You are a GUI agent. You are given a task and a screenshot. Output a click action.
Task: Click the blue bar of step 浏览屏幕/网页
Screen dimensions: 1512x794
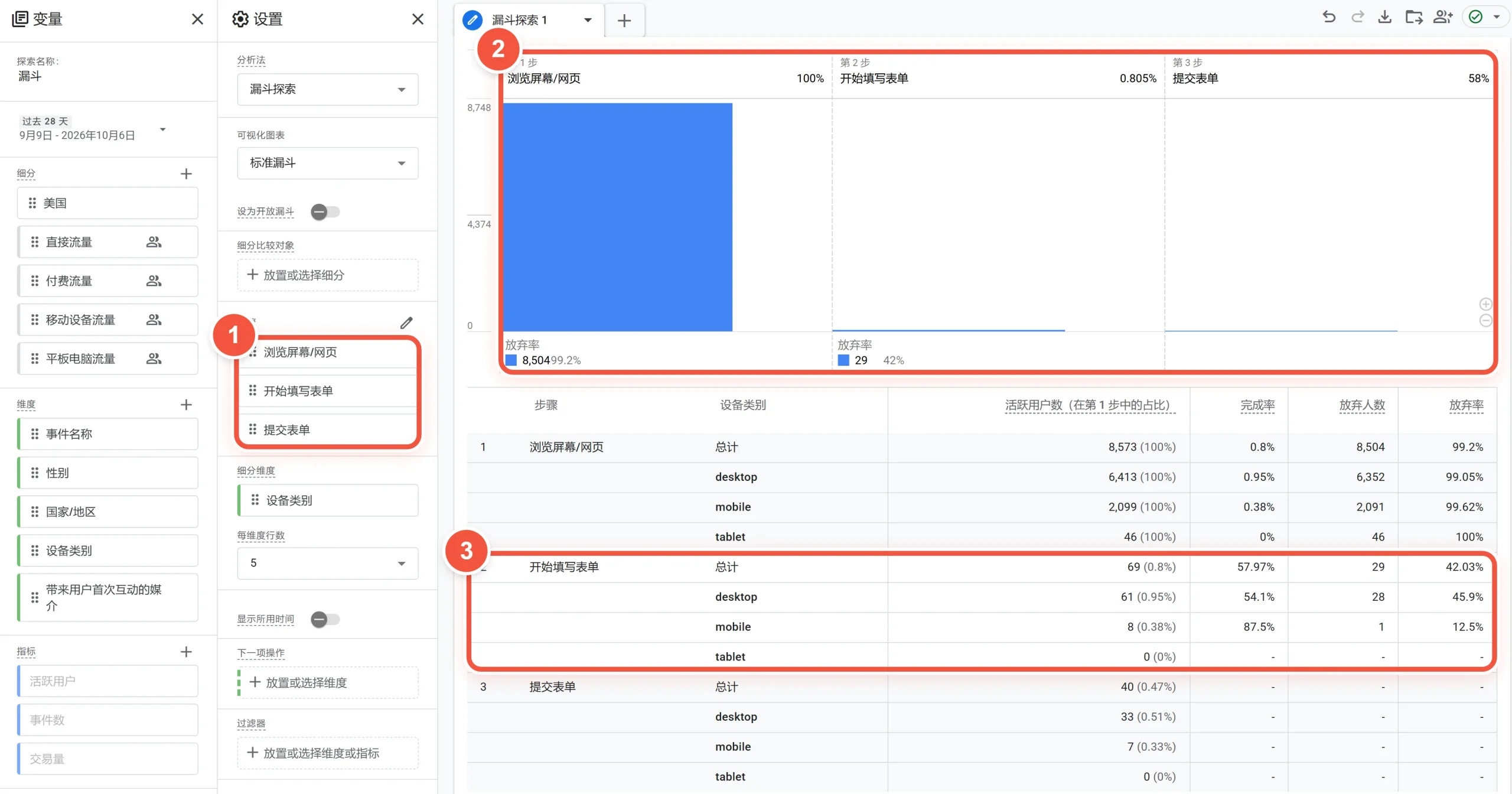click(x=618, y=217)
